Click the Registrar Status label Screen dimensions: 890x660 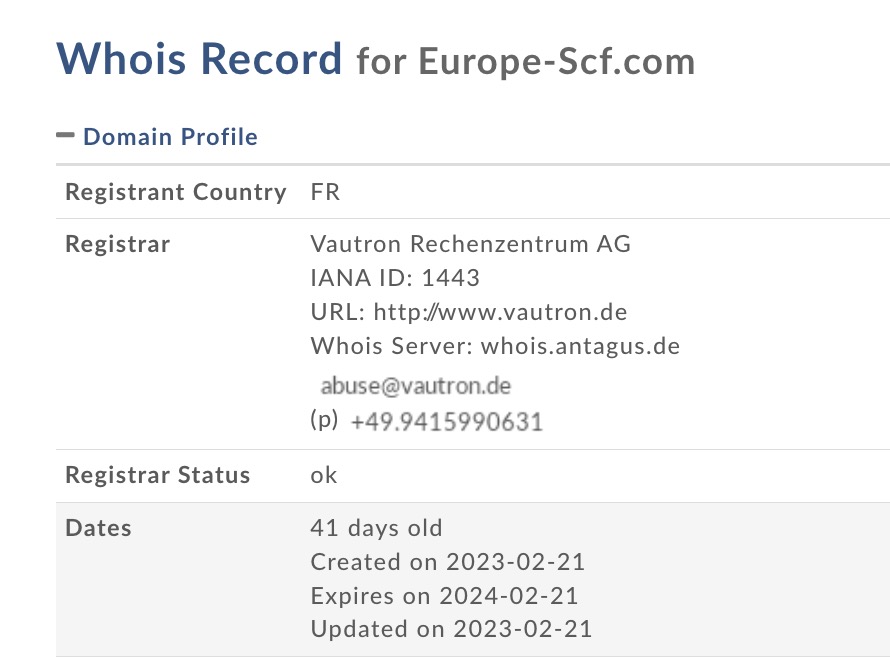tap(157, 475)
